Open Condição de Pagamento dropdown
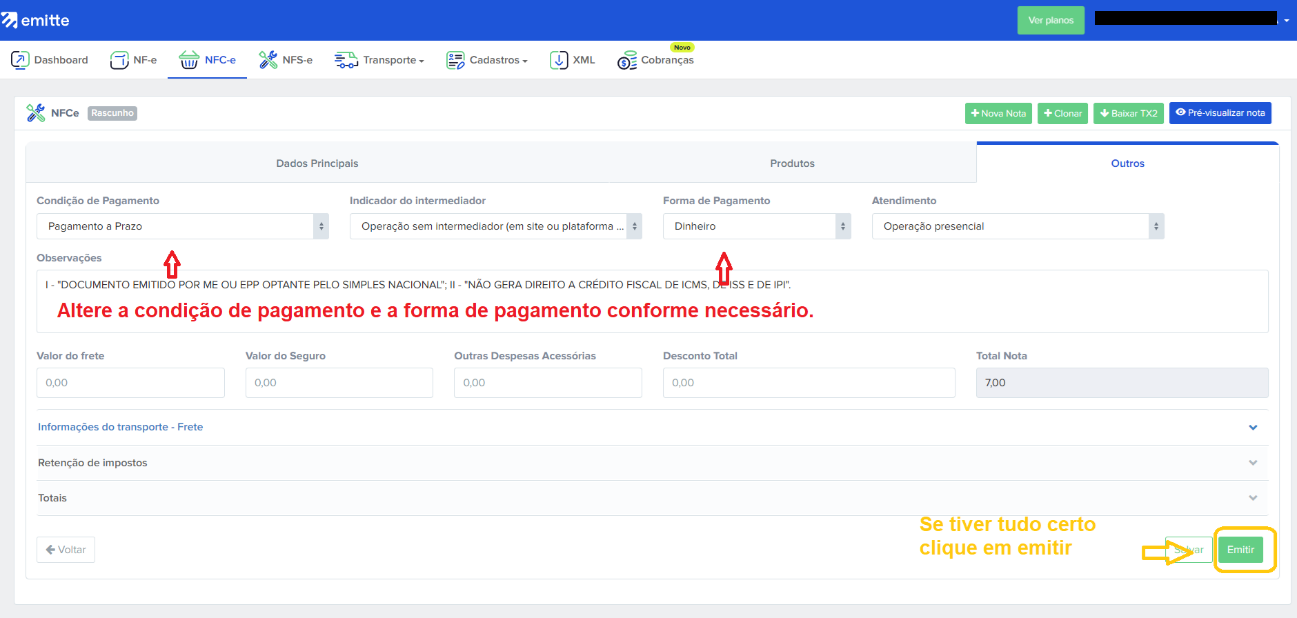The image size is (1297, 618). (x=183, y=226)
